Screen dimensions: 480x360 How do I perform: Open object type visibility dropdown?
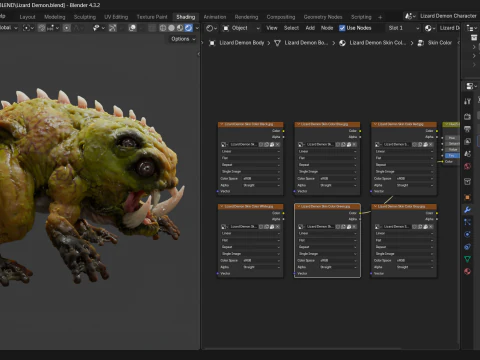click(98, 28)
